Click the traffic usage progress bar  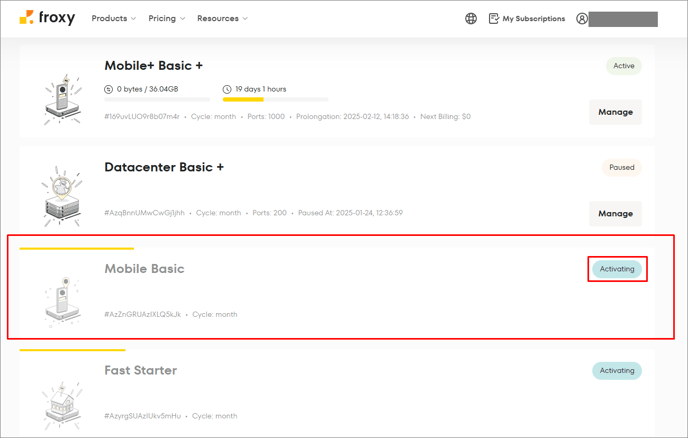157,100
